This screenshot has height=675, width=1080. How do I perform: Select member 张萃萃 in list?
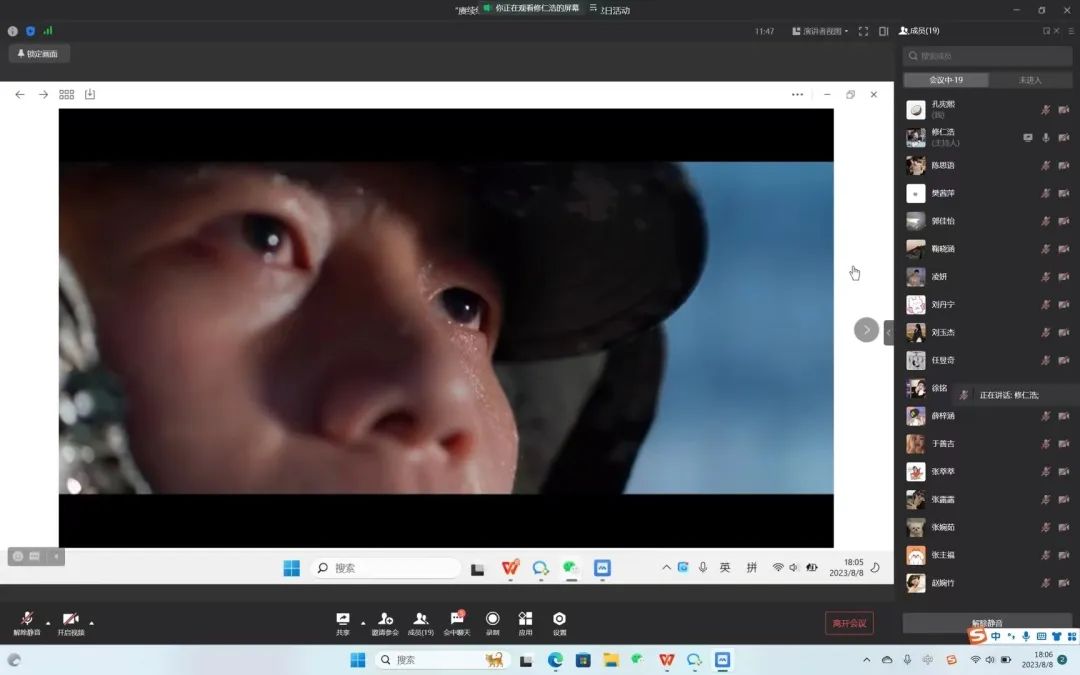987,472
